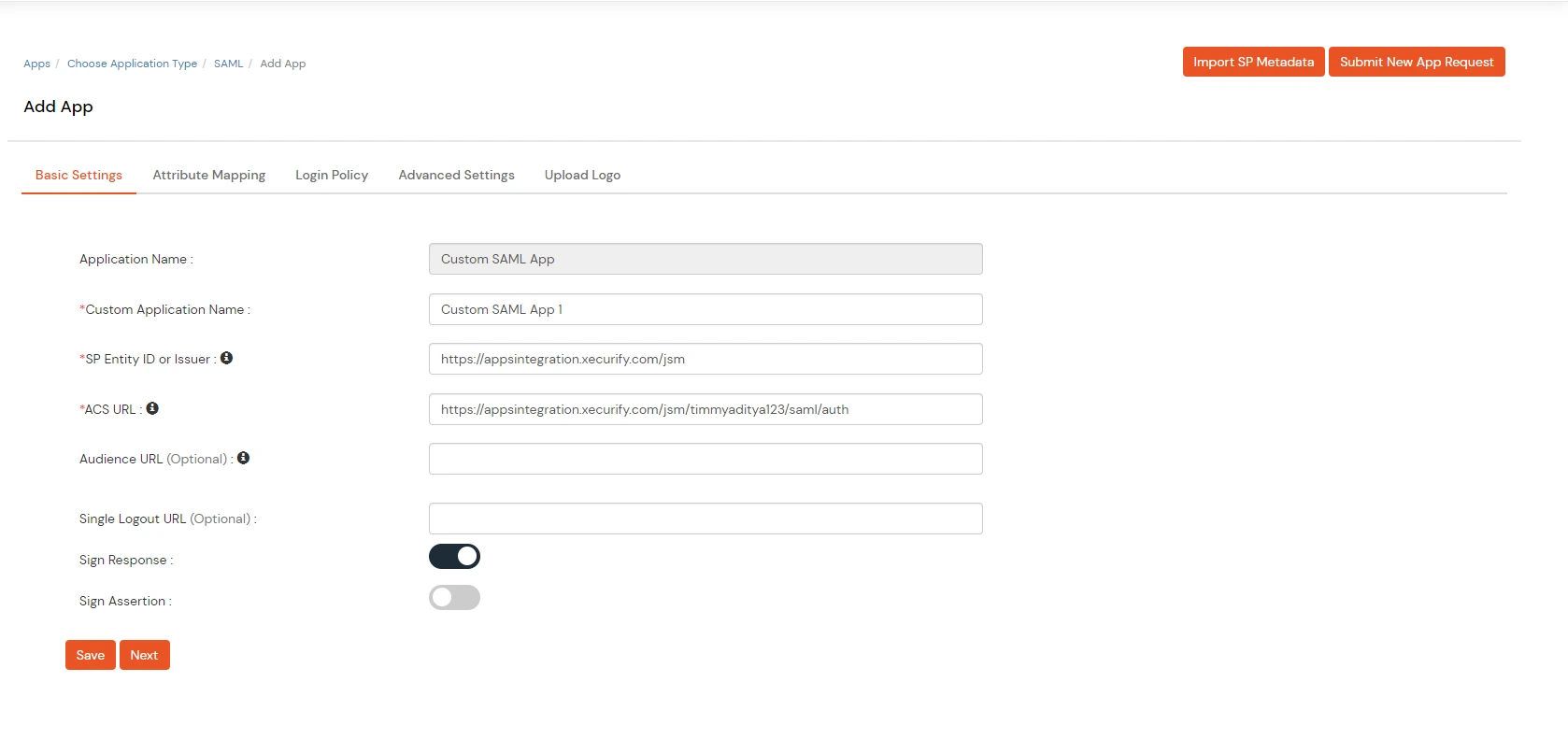This screenshot has height=739, width=1568.
Task: Open the Choose Application Type breadcrumb
Action: click(x=132, y=64)
